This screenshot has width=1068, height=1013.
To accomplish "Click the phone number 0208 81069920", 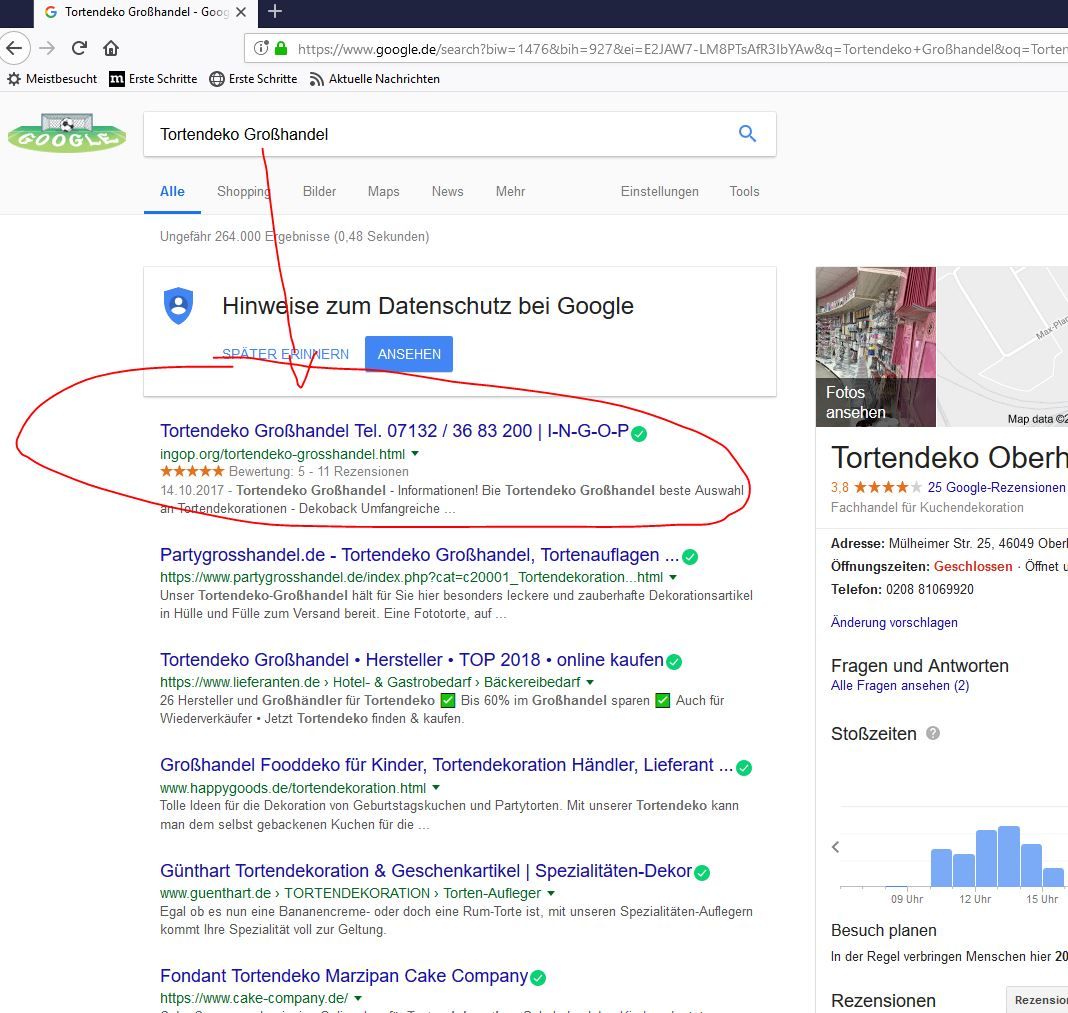I will [x=929, y=589].
